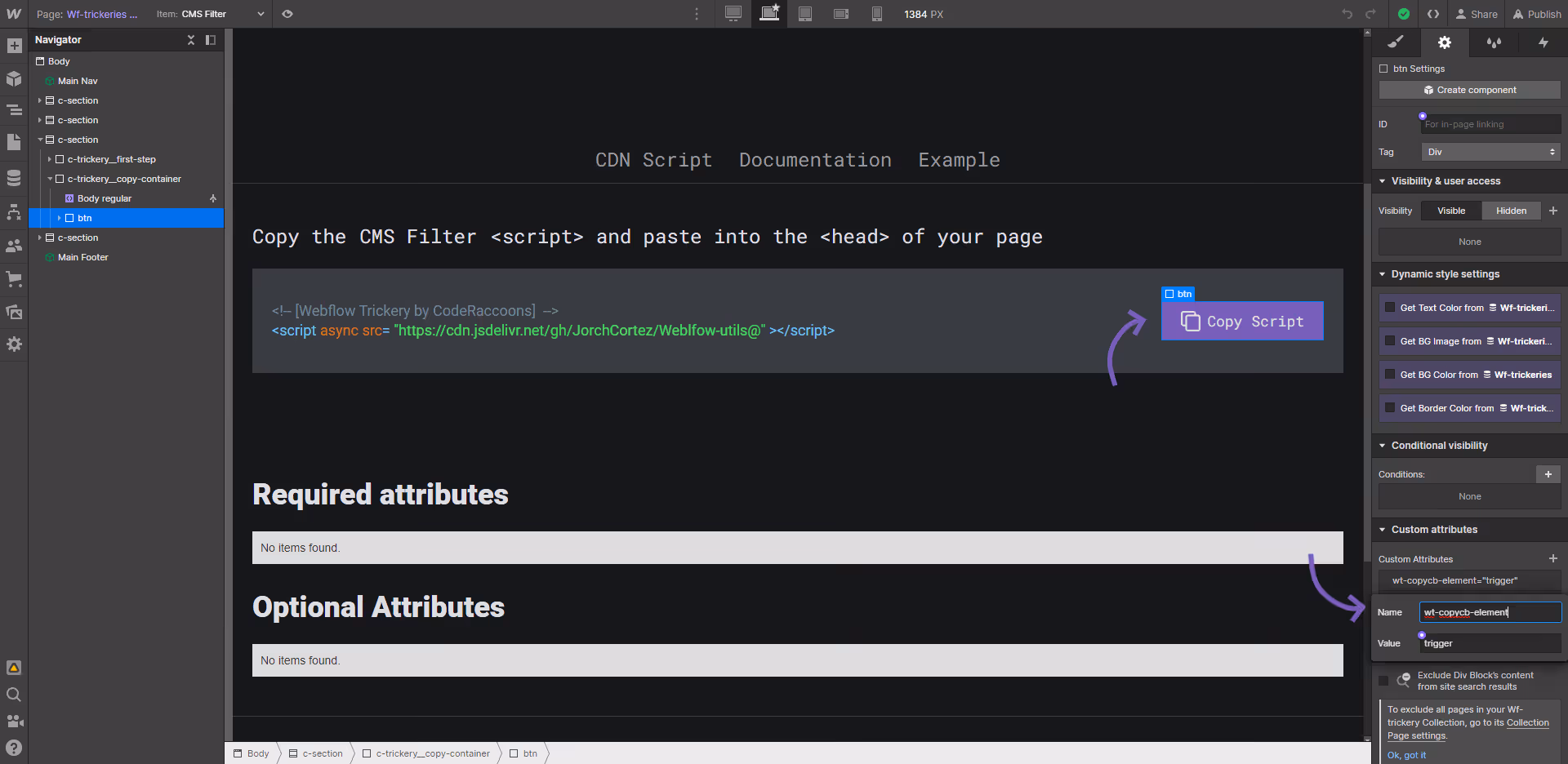Switch to the Element Settings gear tab
Screen dimensions: 1568x764
(x=1445, y=42)
